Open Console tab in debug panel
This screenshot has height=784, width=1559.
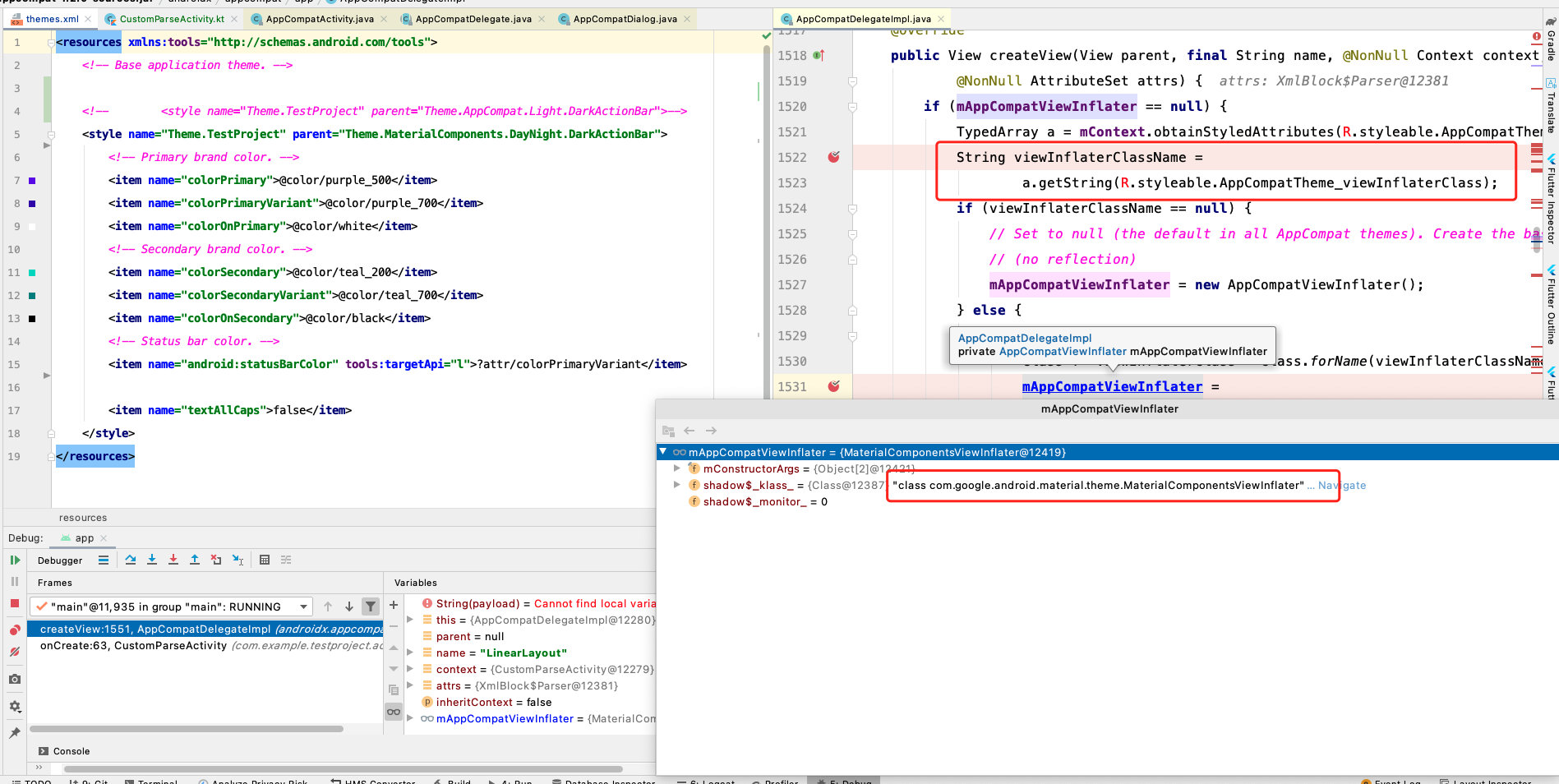click(x=64, y=751)
